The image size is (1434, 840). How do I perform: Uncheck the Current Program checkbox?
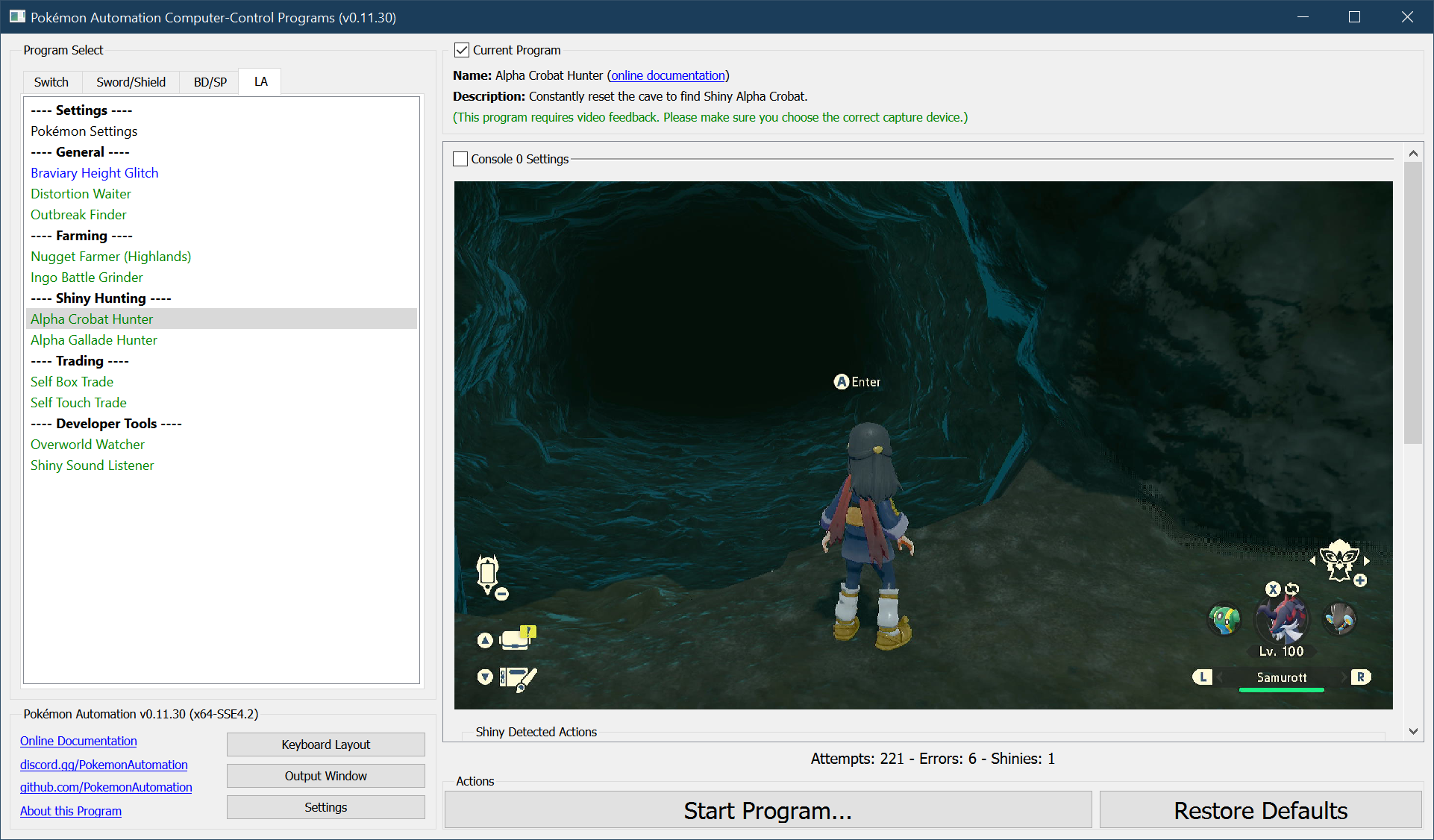coord(462,50)
